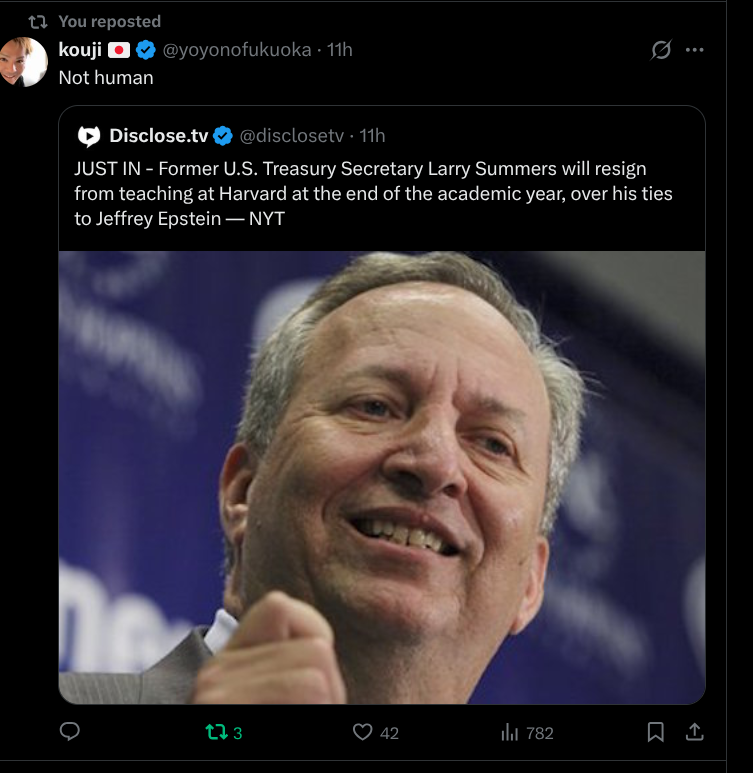Screen dimensions: 753x773
Task: Open kouji's profile picture
Action: click(23, 62)
